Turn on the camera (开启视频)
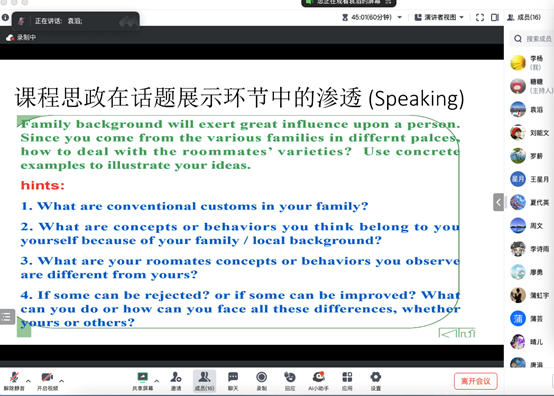 (47, 381)
